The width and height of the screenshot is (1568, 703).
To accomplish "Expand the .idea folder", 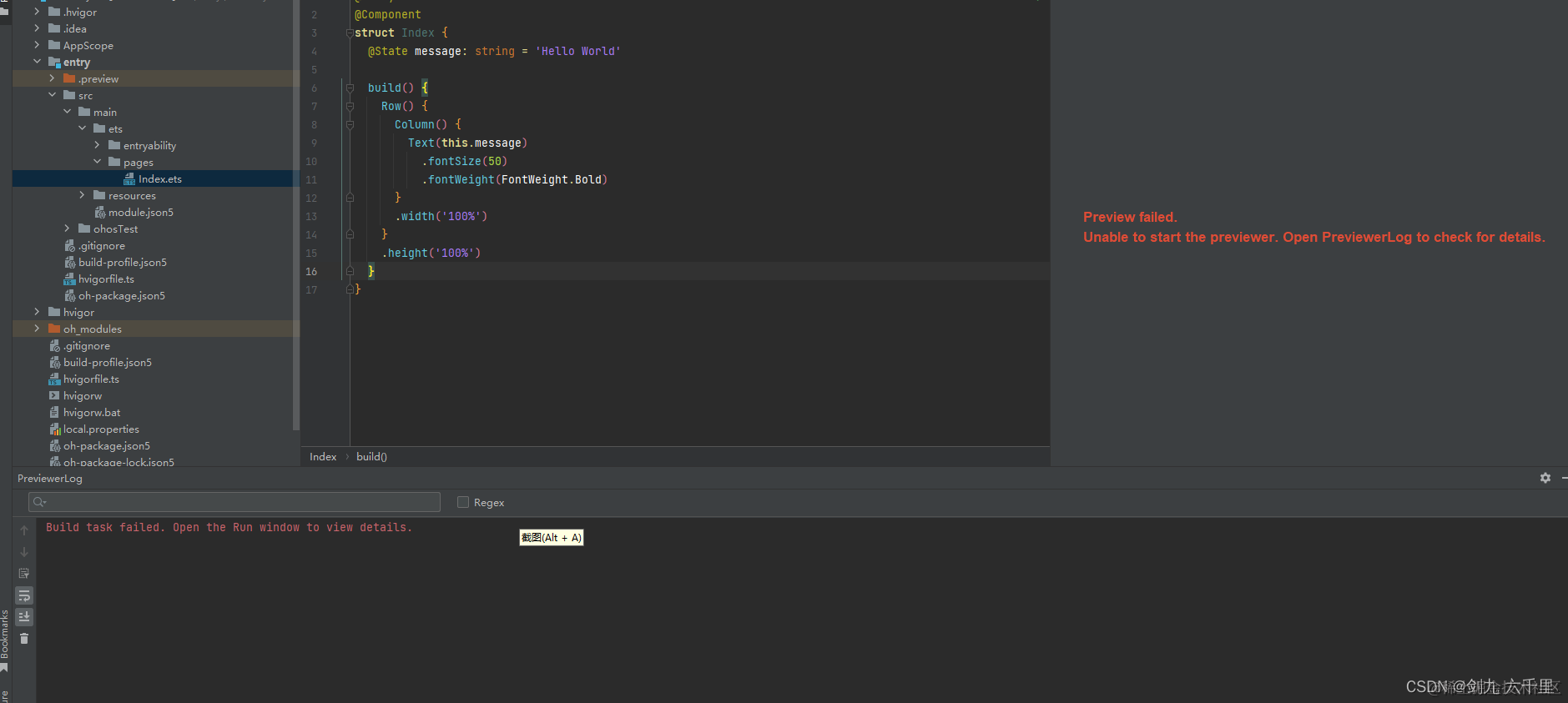I will (x=37, y=28).
